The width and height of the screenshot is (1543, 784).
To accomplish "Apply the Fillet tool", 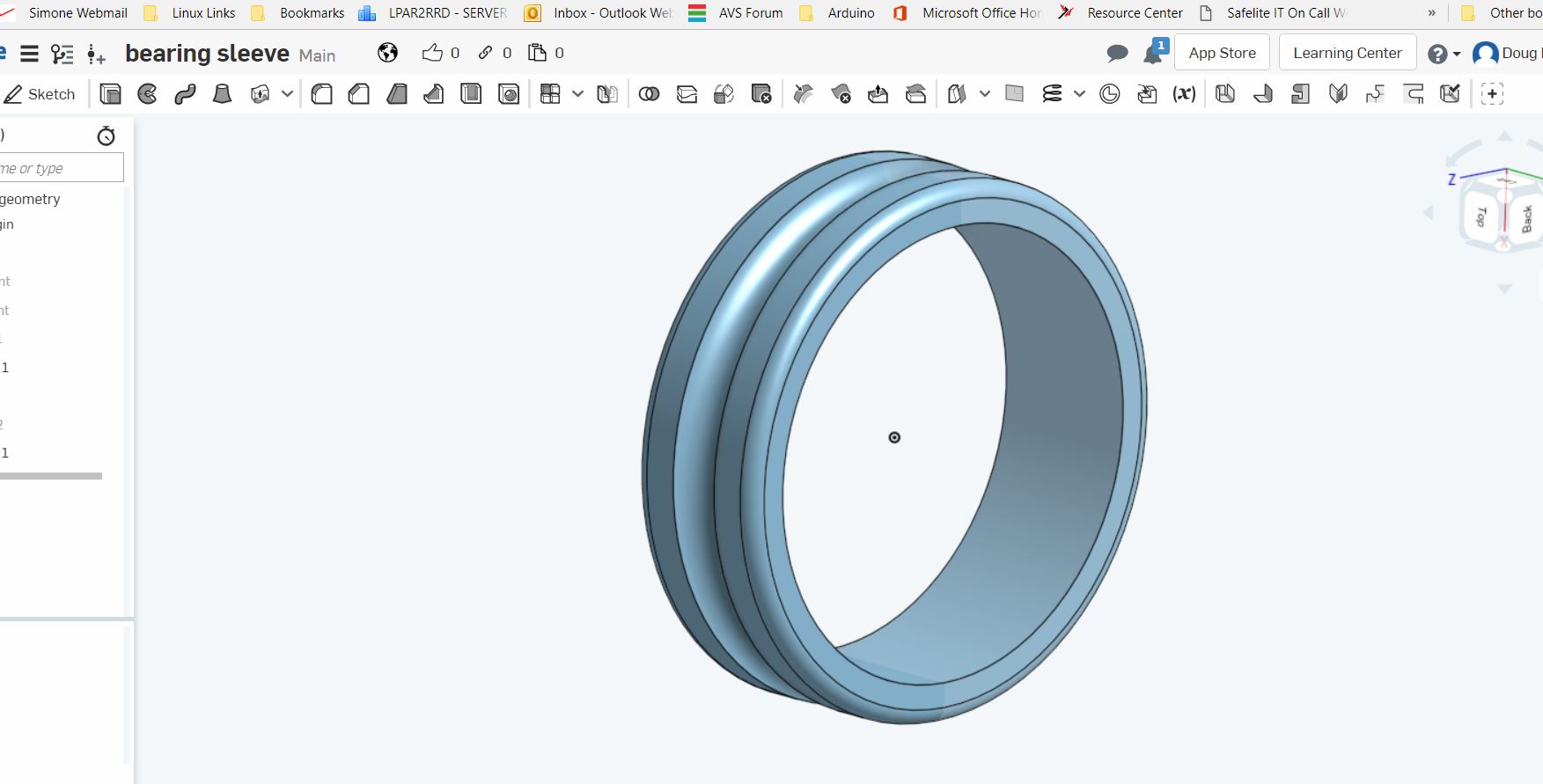I will (x=322, y=94).
